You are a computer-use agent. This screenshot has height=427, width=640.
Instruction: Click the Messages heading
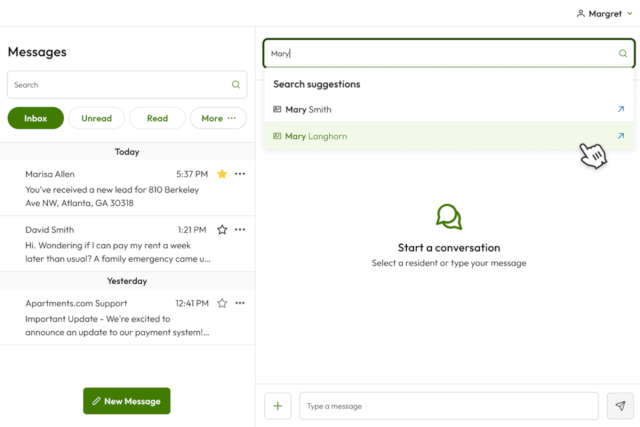click(37, 52)
